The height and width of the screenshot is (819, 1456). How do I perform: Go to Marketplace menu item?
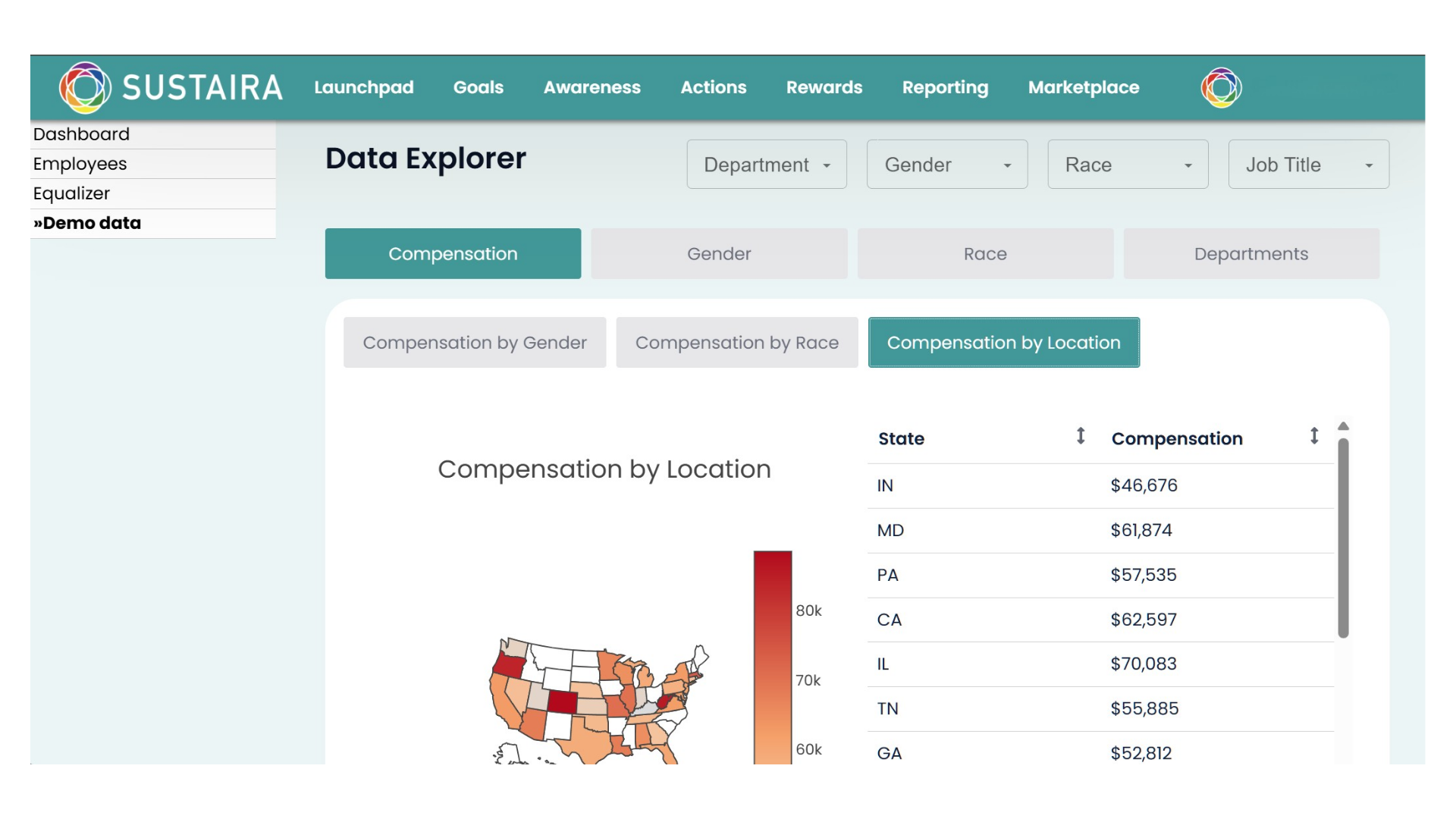pyautogui.click(x=1083, y=87)
